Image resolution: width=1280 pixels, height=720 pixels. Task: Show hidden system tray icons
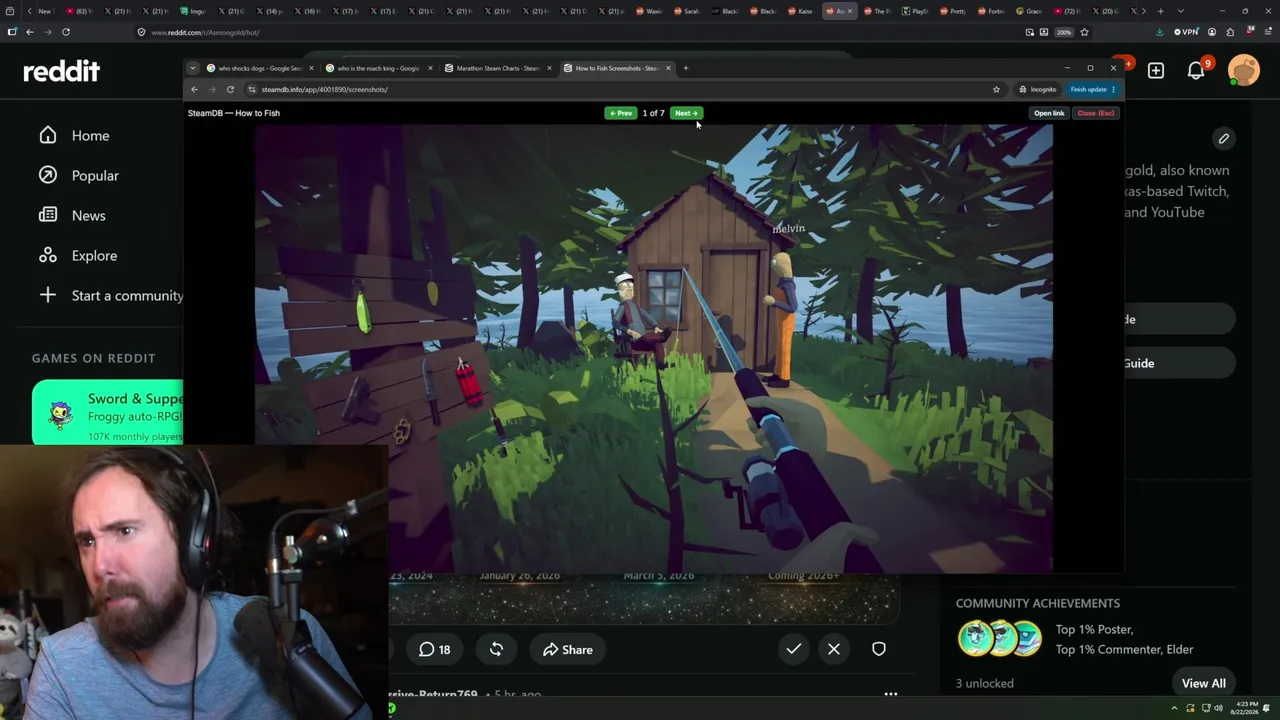1175,709
